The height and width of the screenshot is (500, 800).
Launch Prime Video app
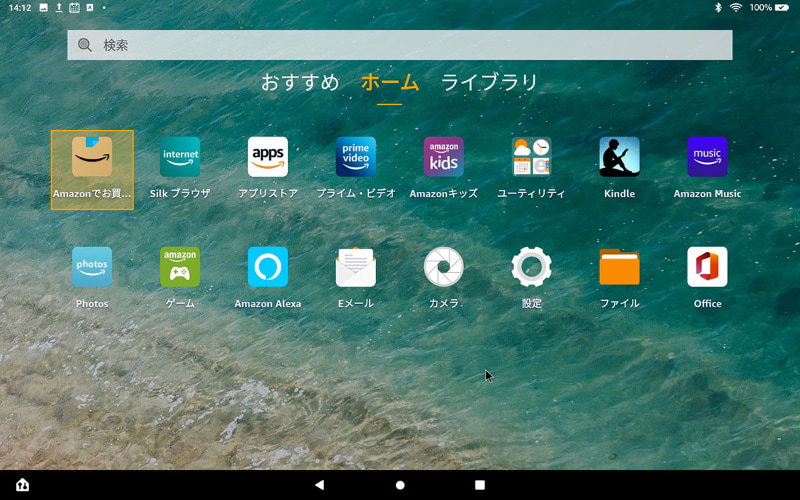(356, 157)
